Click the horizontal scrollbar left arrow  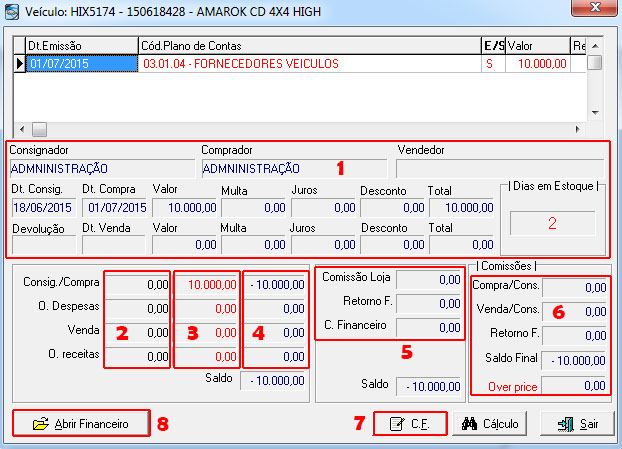(x=22, y=129)
